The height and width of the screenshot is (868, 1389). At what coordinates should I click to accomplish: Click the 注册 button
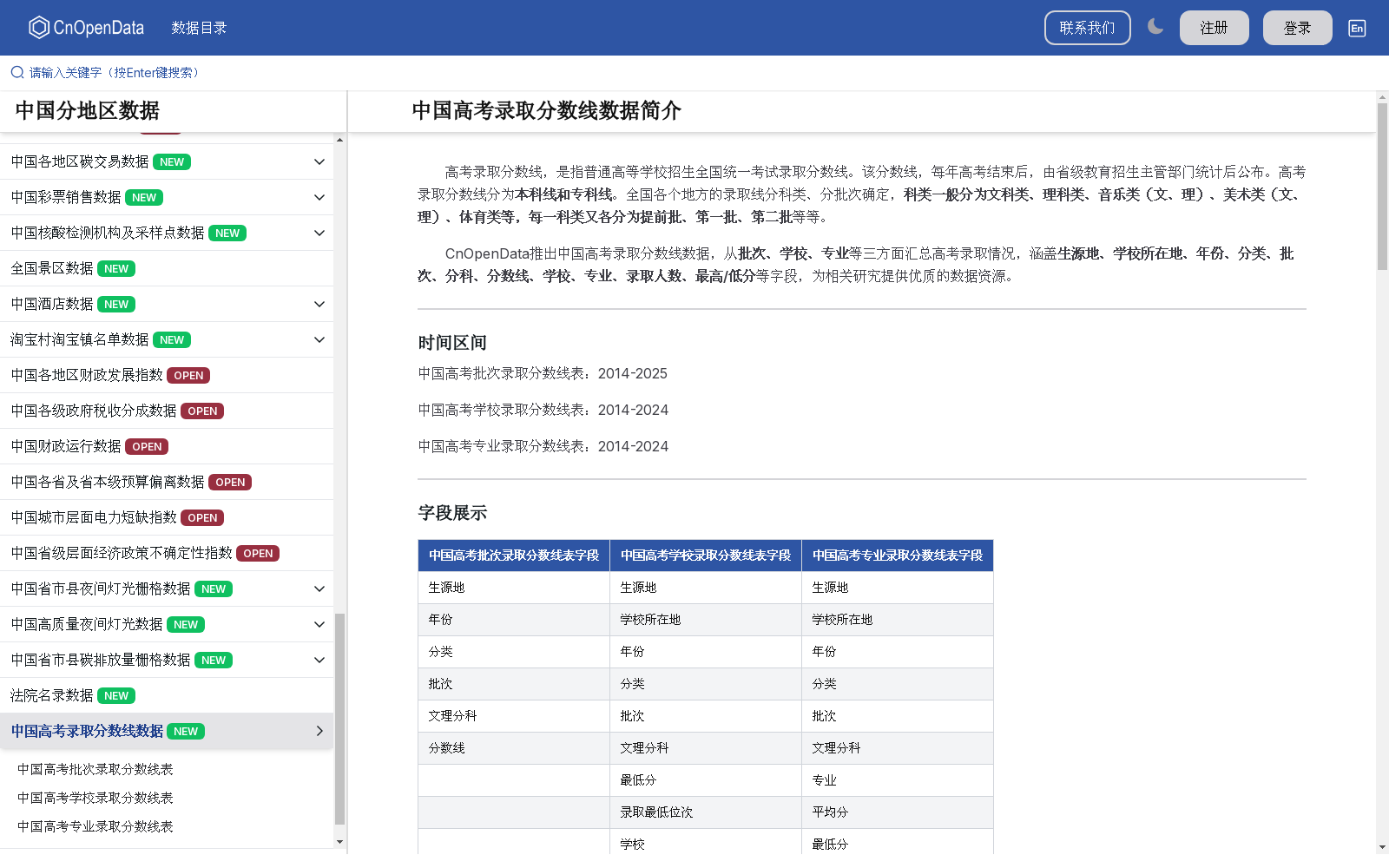[x=1214, y=27]
